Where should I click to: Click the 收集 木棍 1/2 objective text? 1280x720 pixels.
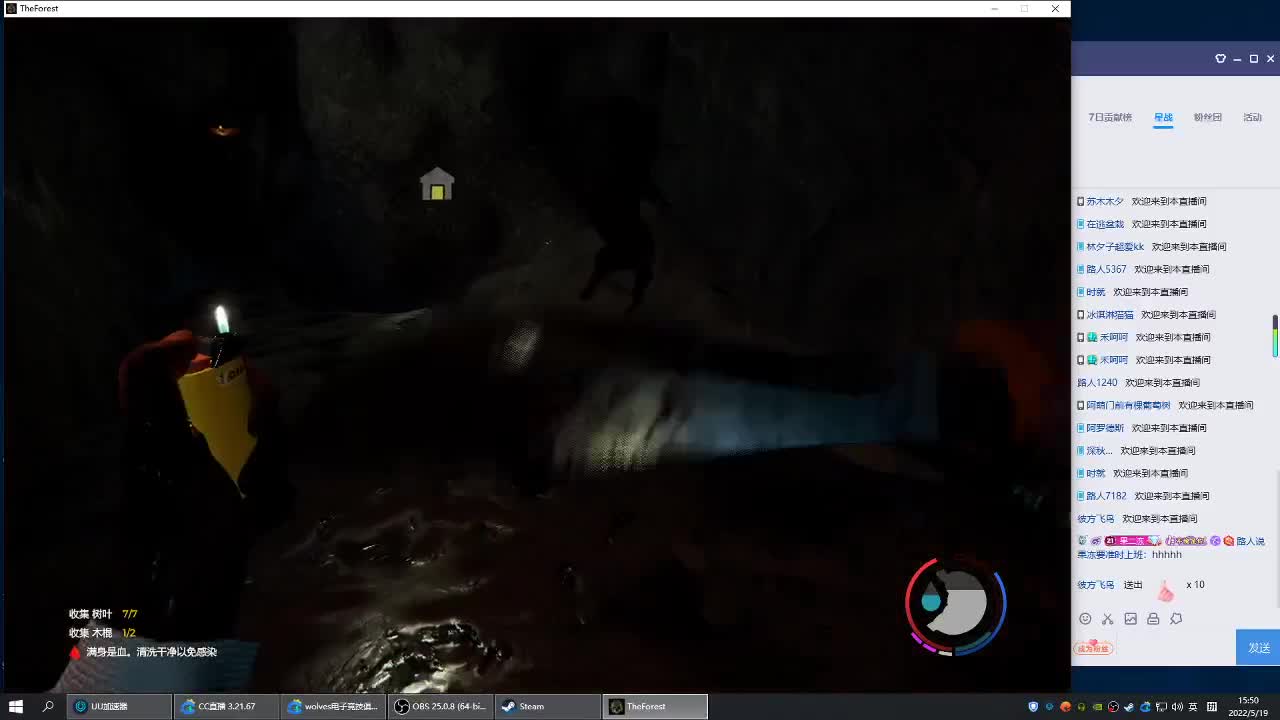coord(102,633)
